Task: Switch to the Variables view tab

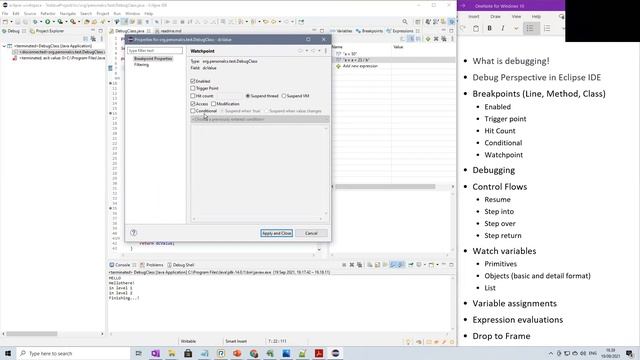Action: point(341,31)
